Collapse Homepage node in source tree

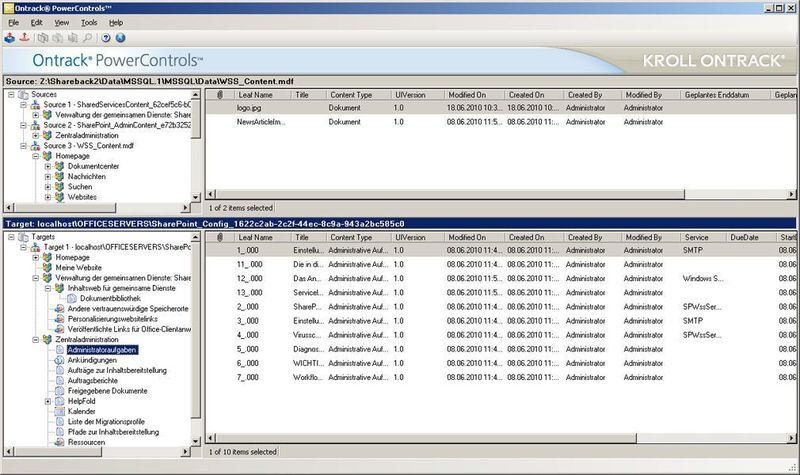click(x=35, y=156)
